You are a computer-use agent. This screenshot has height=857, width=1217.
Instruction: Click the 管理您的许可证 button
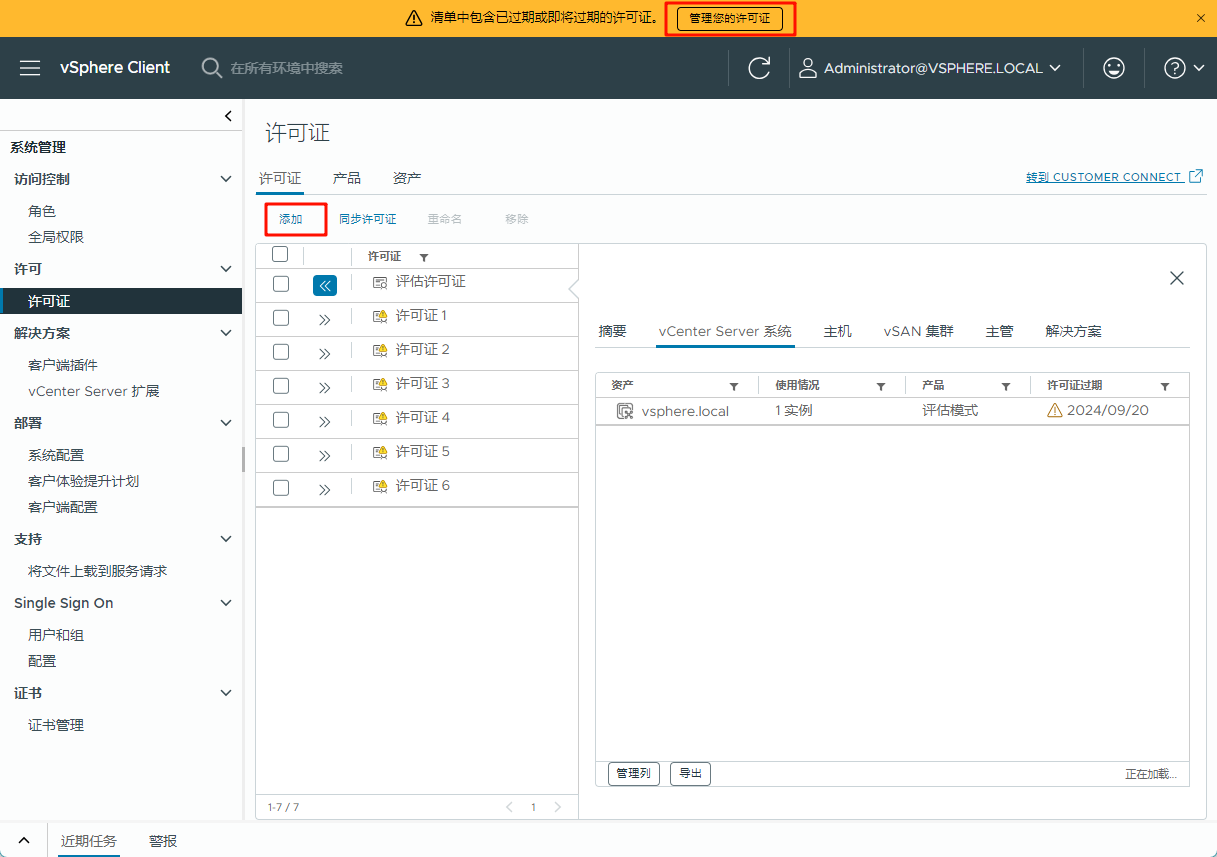pos(730,19)
